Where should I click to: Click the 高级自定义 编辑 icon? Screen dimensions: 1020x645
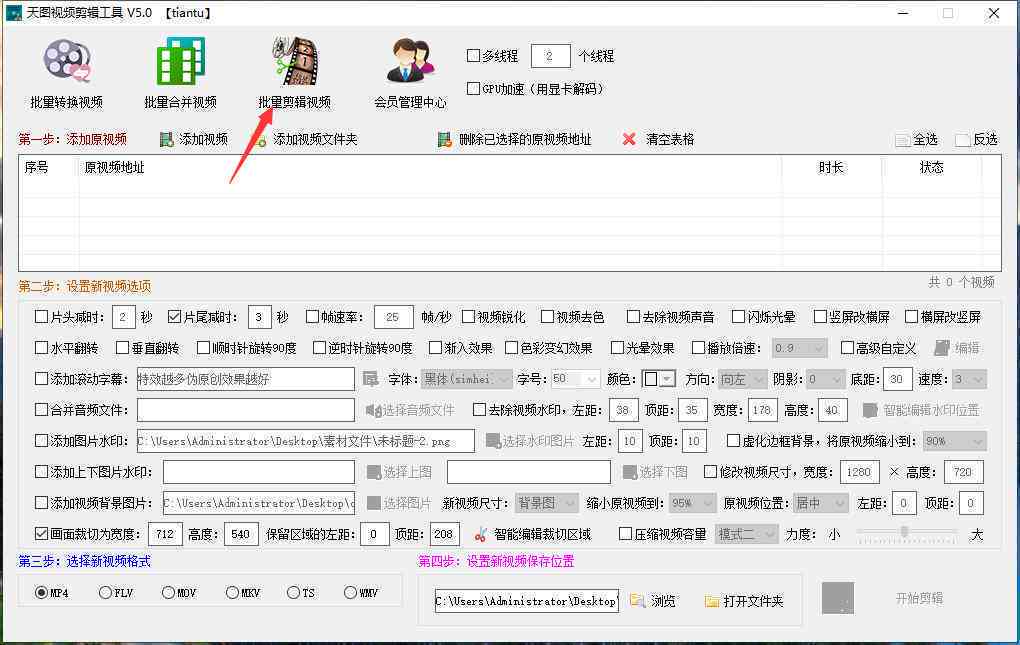point(942,348)
